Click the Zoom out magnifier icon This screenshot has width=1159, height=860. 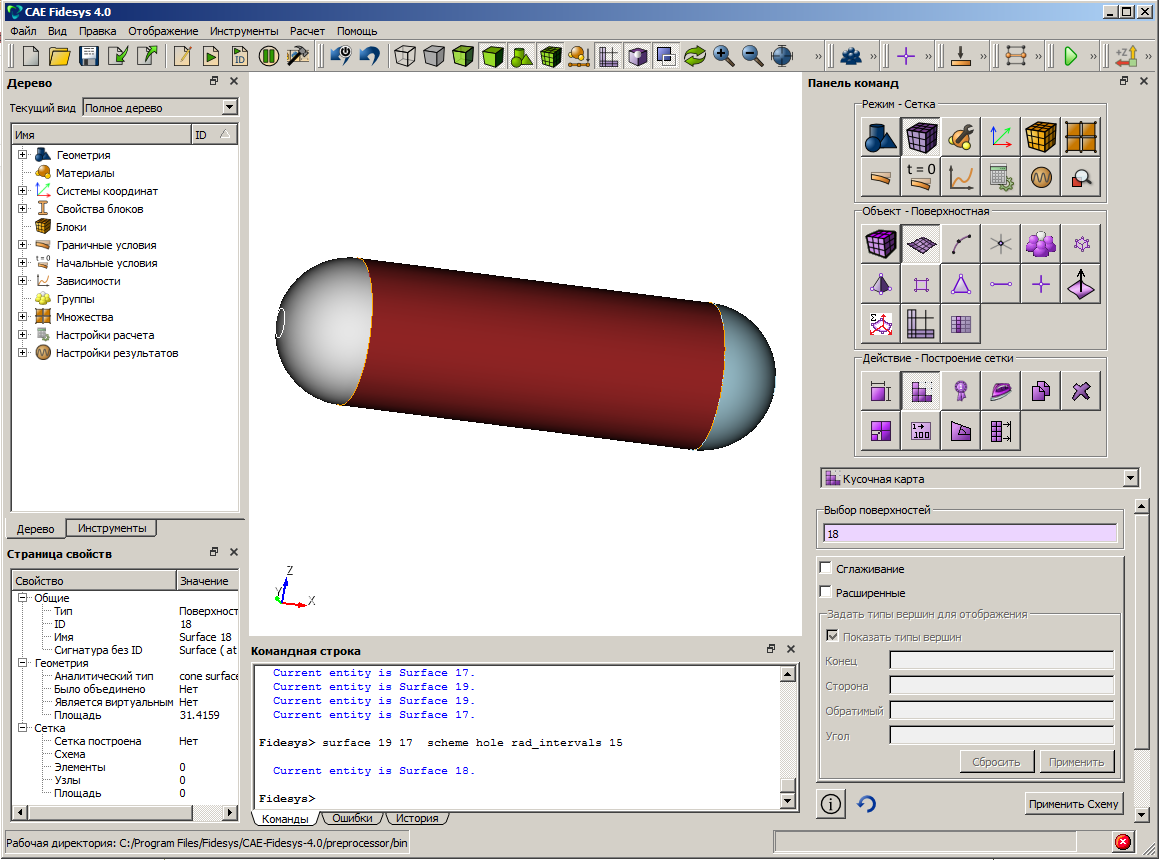[x=752, y=56]
